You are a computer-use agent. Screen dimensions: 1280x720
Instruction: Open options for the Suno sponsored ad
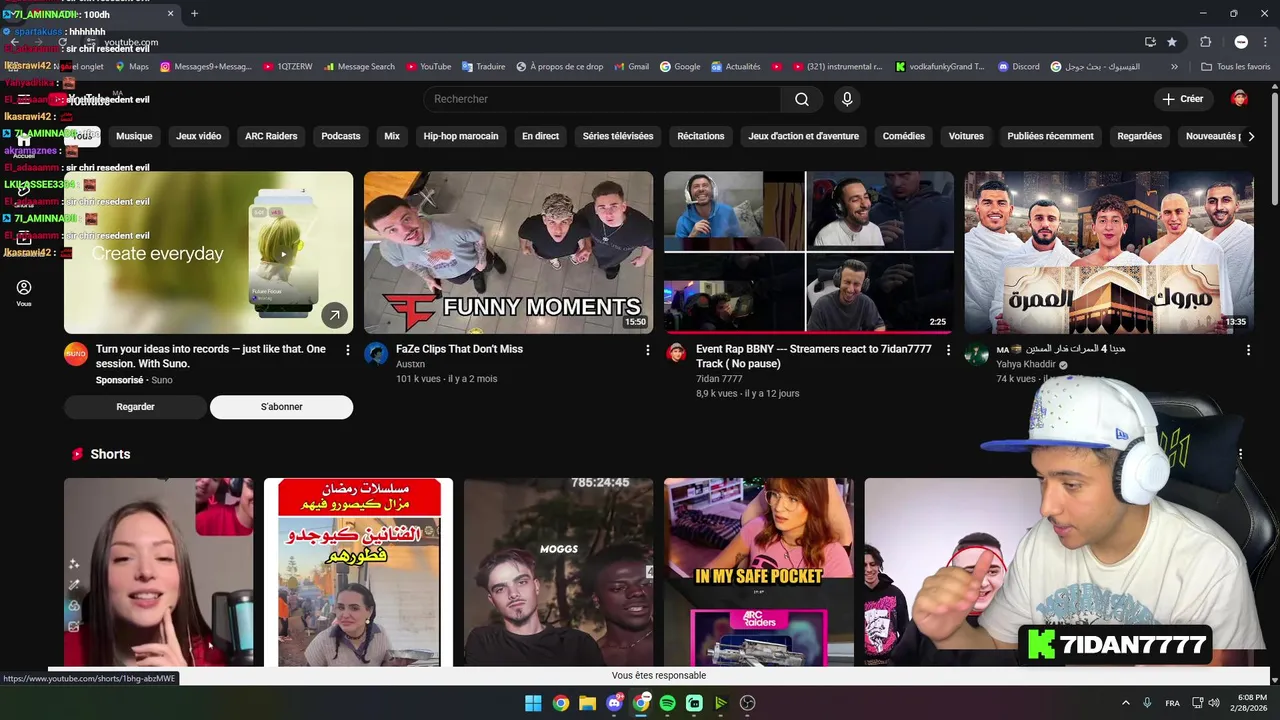click(x=347, y=350)
